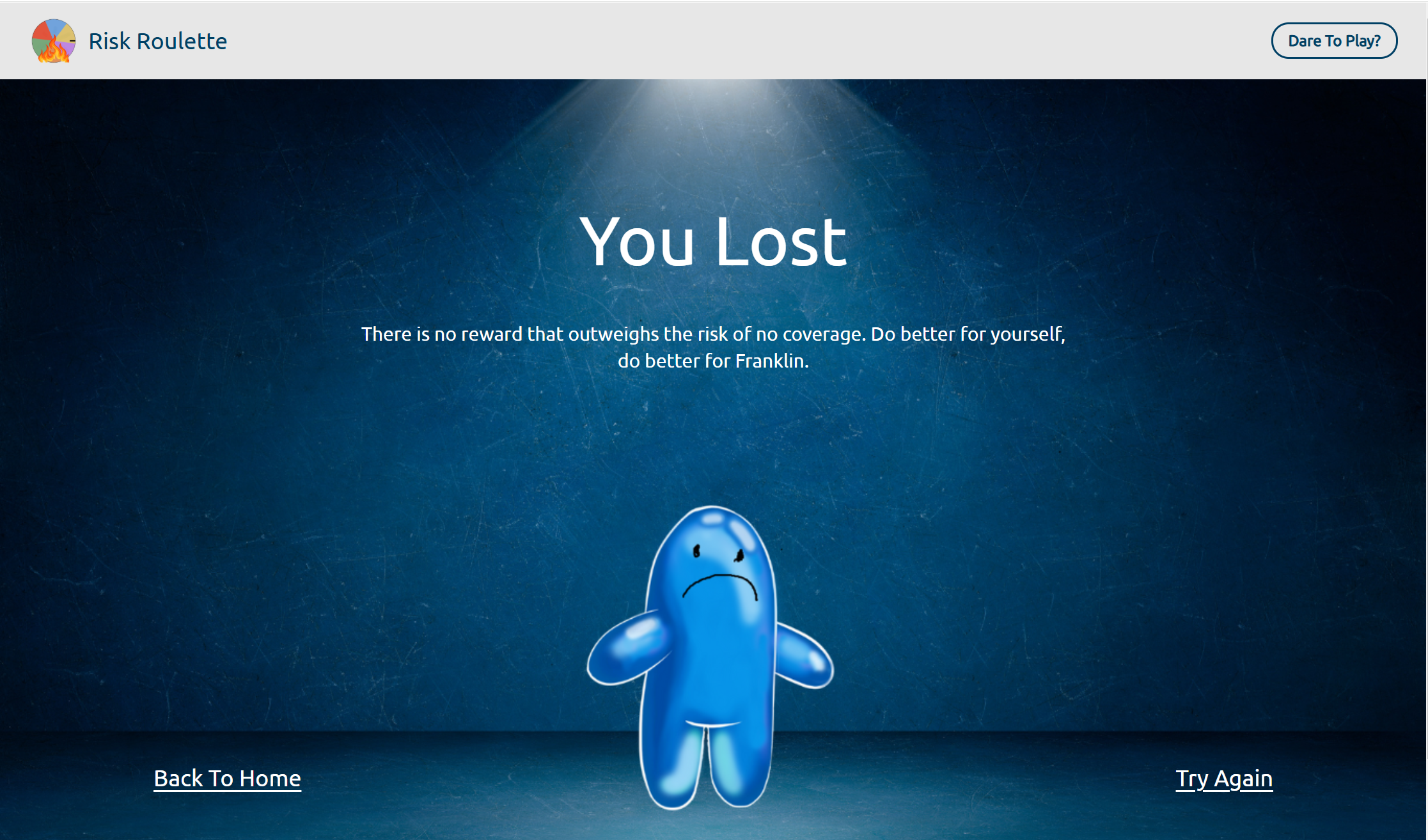The height and width of the screenshot is (840, 1428).
Task: Click Franklin's legs
Action: click(x=705, y=764)
